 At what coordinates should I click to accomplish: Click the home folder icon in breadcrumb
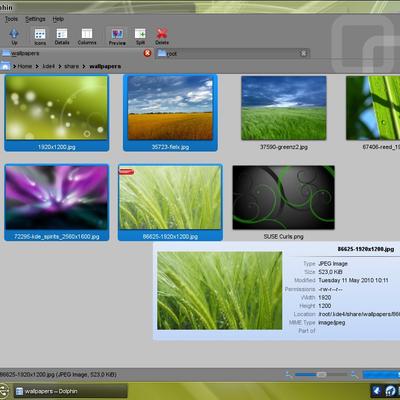[x=5, y=66]
